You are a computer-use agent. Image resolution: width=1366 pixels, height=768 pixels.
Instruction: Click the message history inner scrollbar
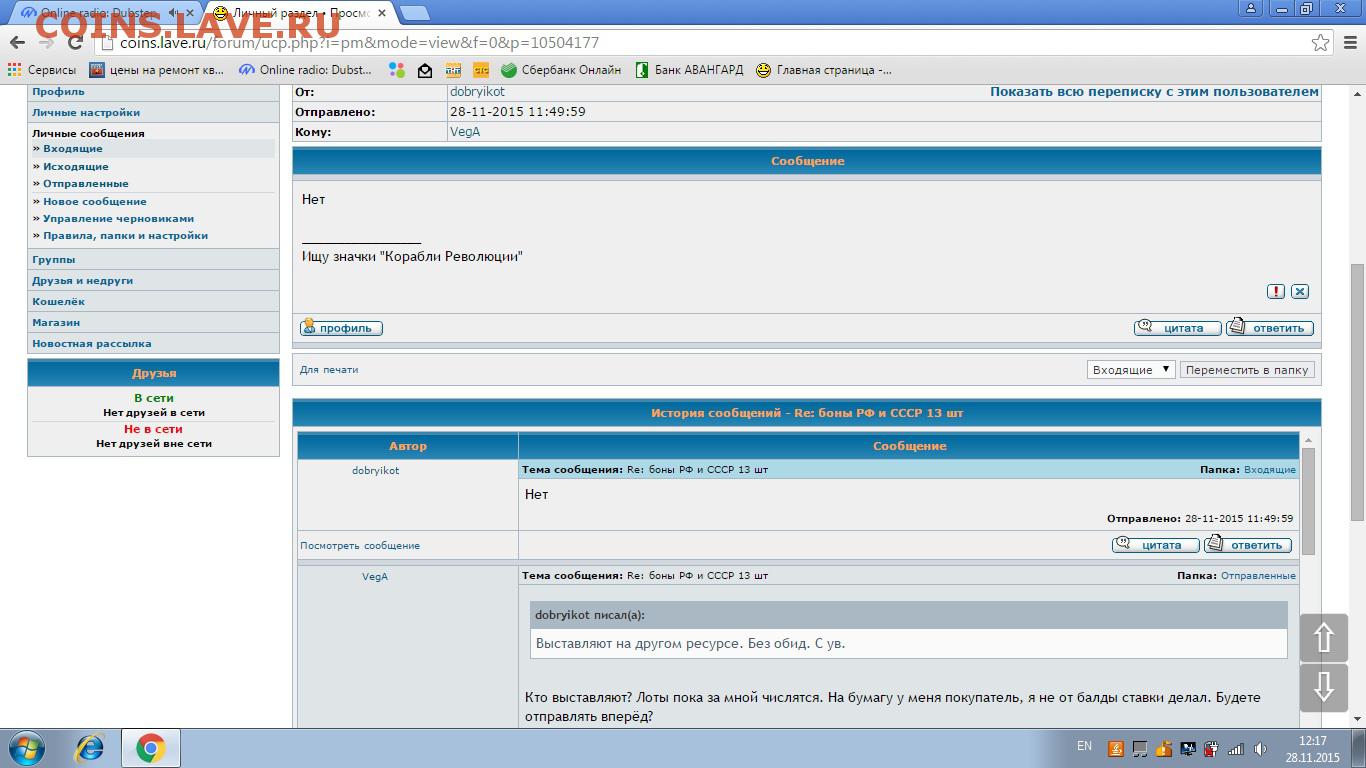click(x=1308, y=500)
